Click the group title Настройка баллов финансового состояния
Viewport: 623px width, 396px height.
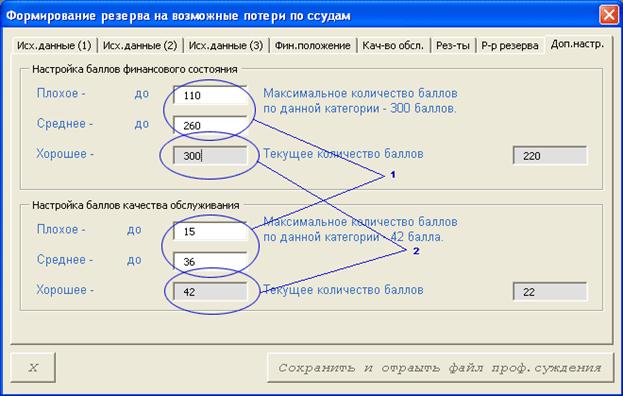point(135,69)
